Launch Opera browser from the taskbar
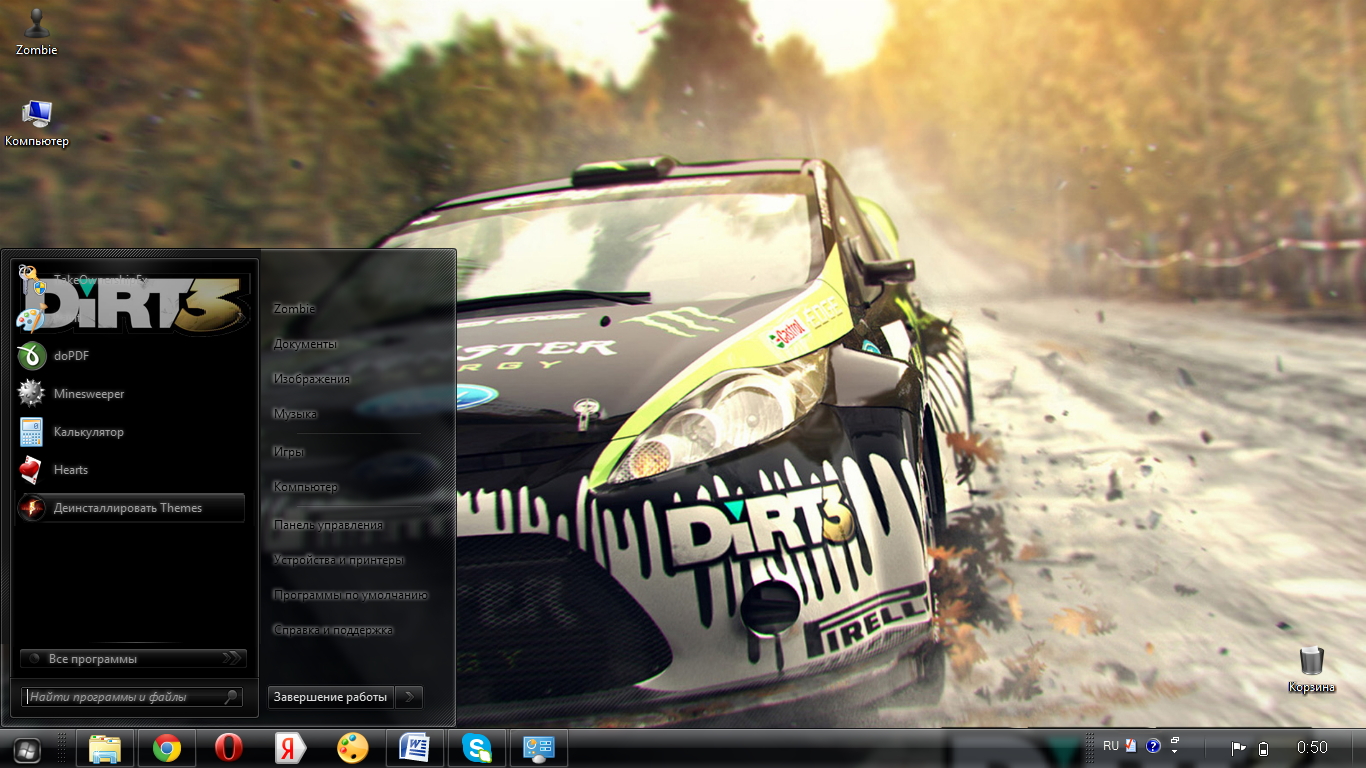This screenshot has width=1366, height=768. tap(229, 748)
